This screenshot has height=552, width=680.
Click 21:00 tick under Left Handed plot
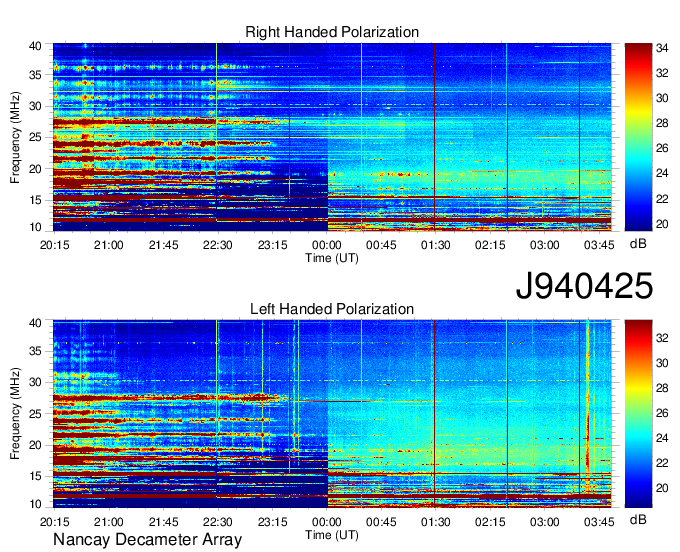[109, 522]
